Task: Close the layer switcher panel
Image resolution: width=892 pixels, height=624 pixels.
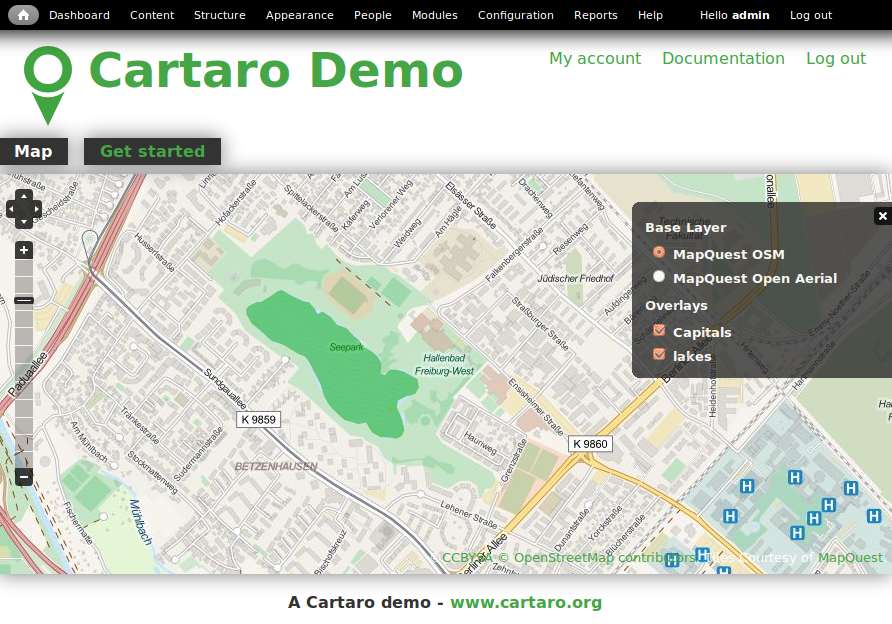Action: click(882, 216)
